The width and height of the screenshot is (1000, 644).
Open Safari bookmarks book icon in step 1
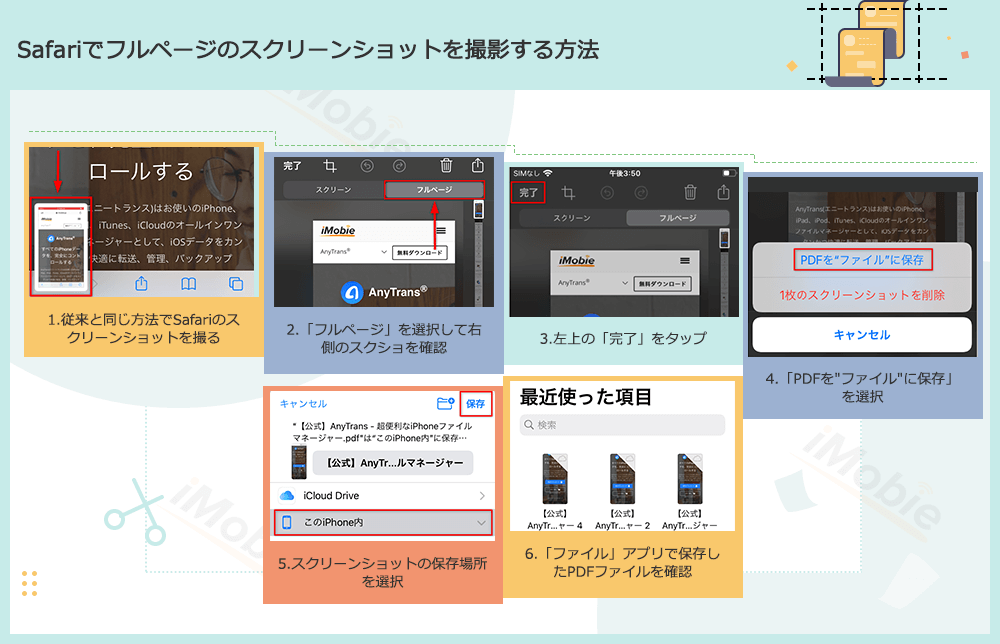coord(188,284)
